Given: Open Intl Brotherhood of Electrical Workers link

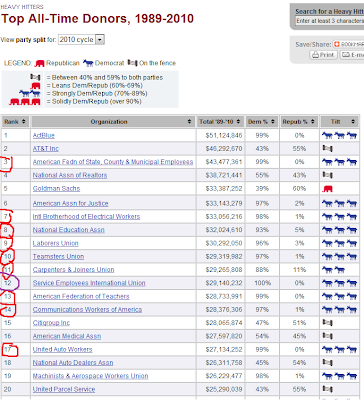Looking at the screenshot, I should pos(86,217).
